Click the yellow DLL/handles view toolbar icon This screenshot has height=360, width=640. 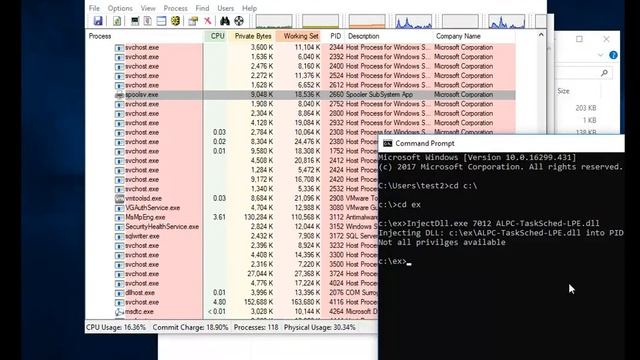click(176, 21)
